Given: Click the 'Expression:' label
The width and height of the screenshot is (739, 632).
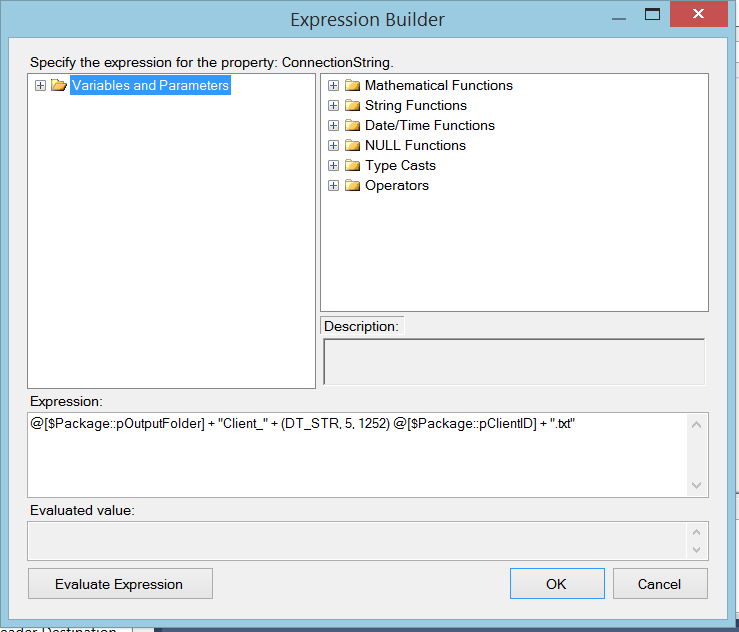Looking at the screenshot, I should click(x=66, y=401).
